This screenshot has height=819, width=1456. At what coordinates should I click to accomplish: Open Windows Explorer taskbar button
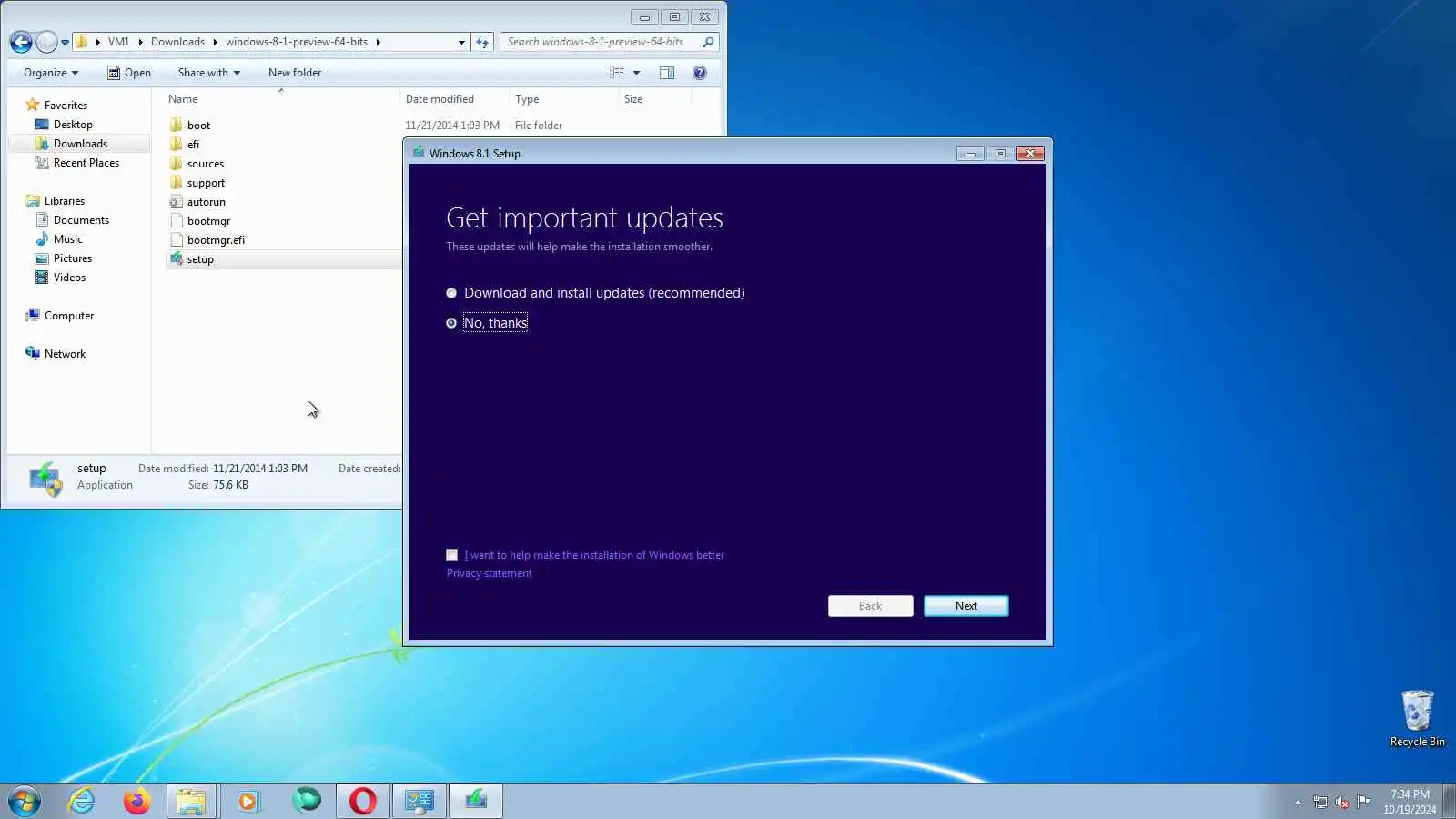click(191, 801)
